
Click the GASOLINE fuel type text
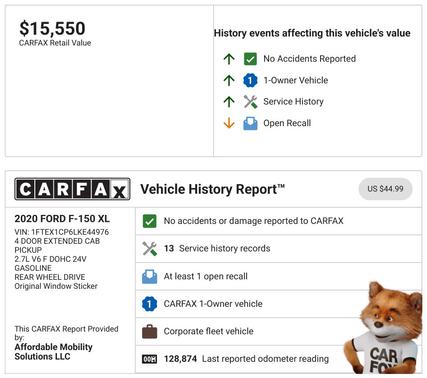33,268
